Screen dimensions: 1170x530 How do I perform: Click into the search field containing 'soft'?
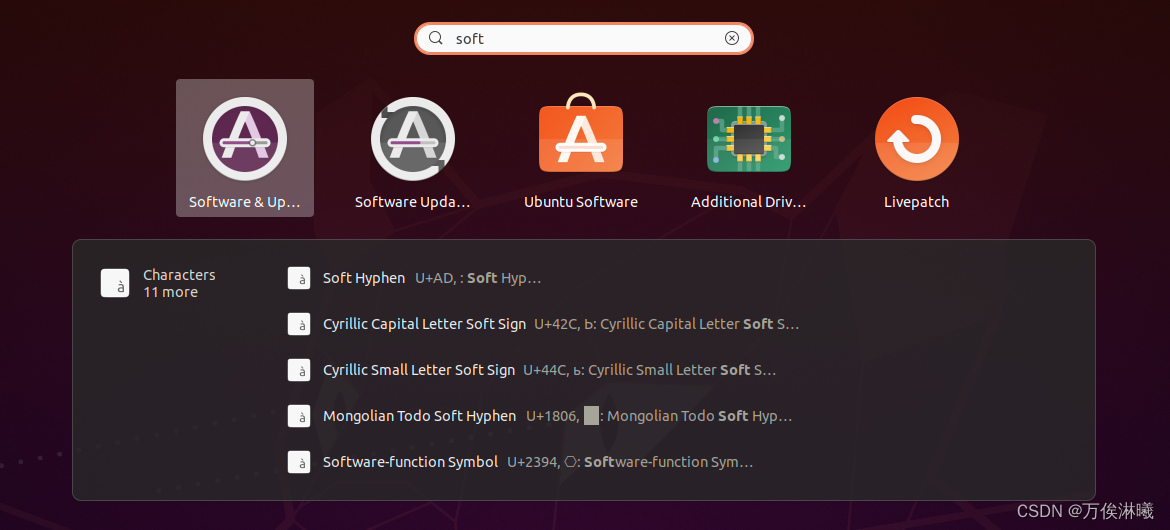[584, 38]
